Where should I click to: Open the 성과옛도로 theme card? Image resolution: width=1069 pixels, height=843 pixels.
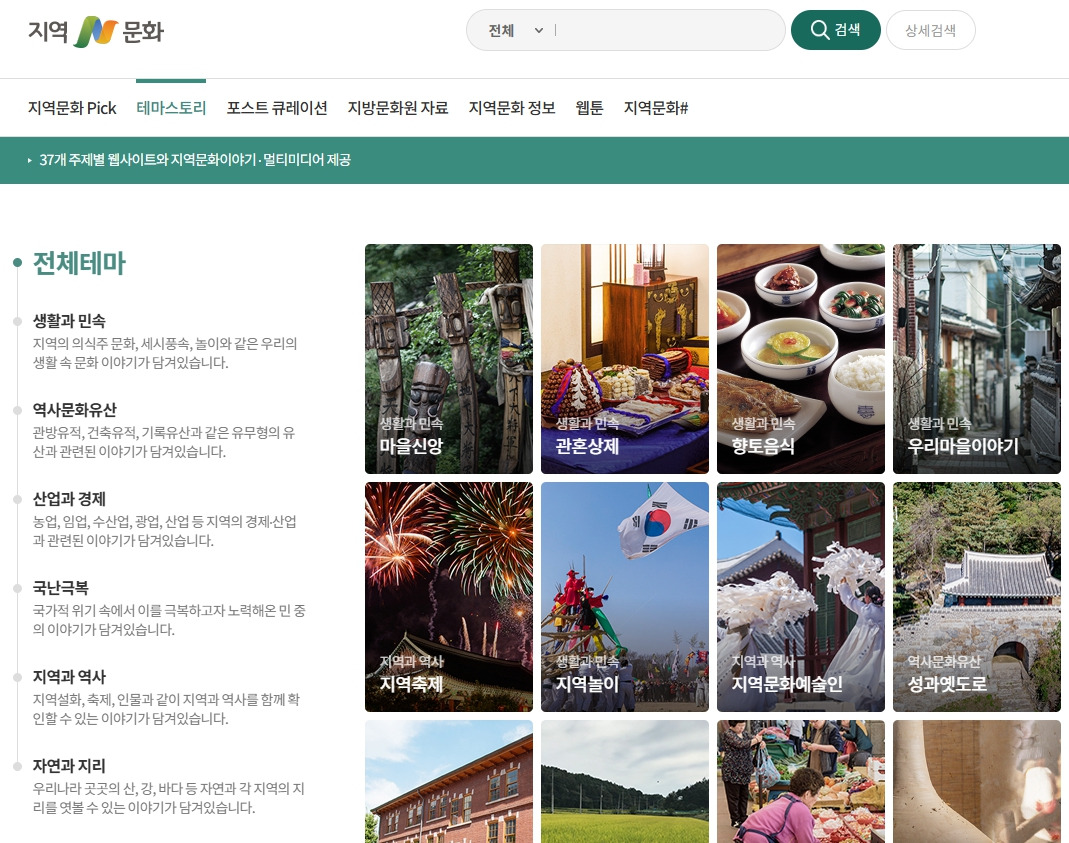(x=976, y=597)
